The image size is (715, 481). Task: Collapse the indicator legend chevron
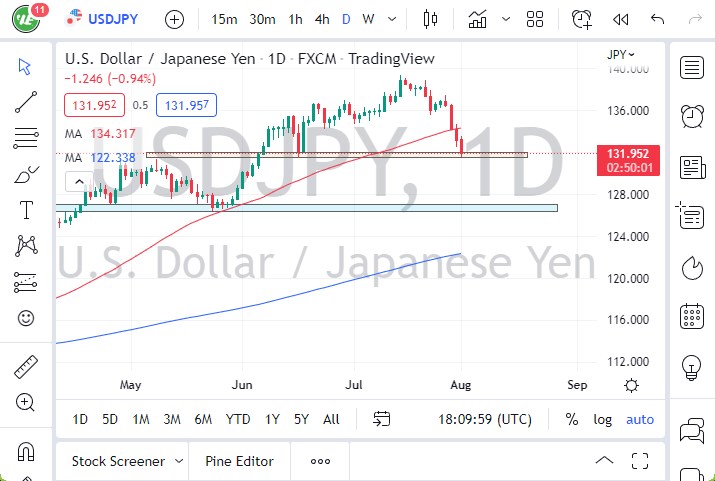tap(77, 181)
